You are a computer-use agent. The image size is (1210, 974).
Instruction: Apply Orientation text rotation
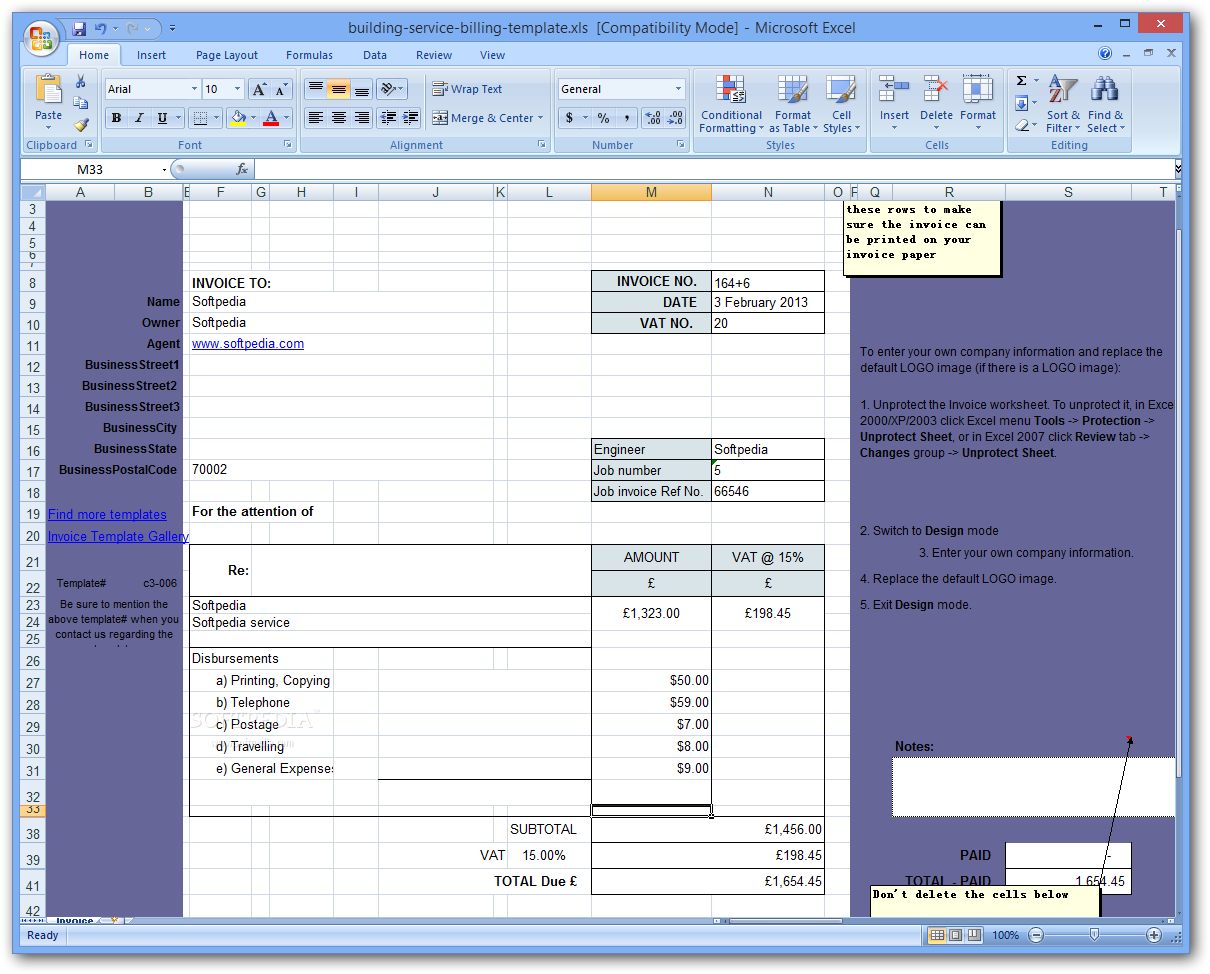tap(391, 89)
